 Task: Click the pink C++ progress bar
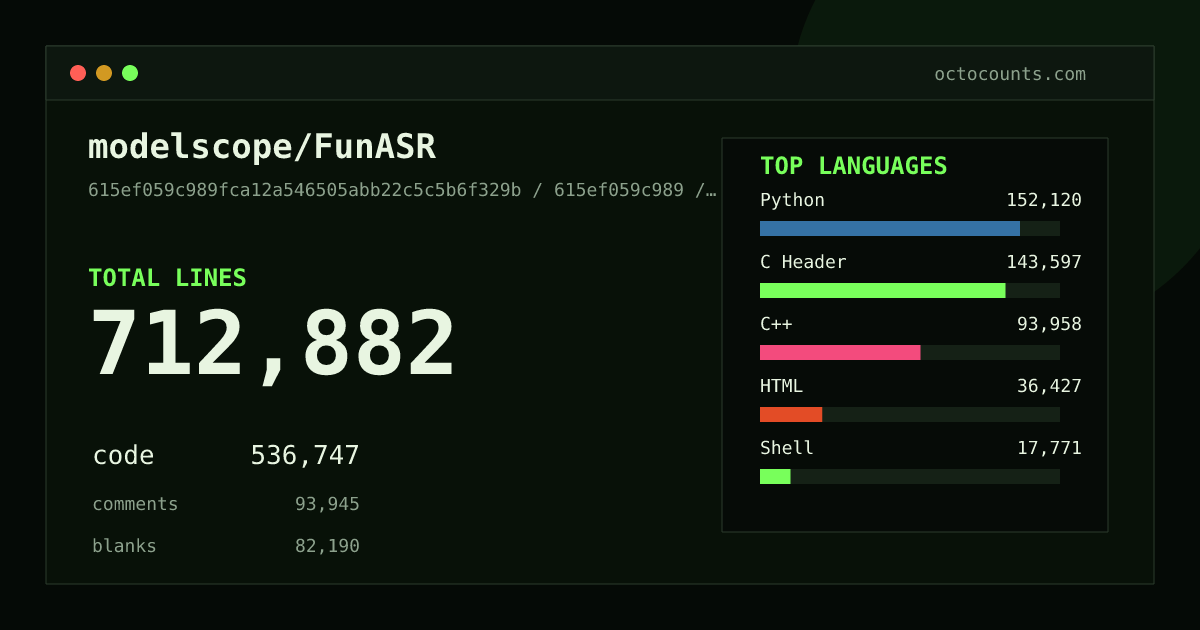pos(840,352)
